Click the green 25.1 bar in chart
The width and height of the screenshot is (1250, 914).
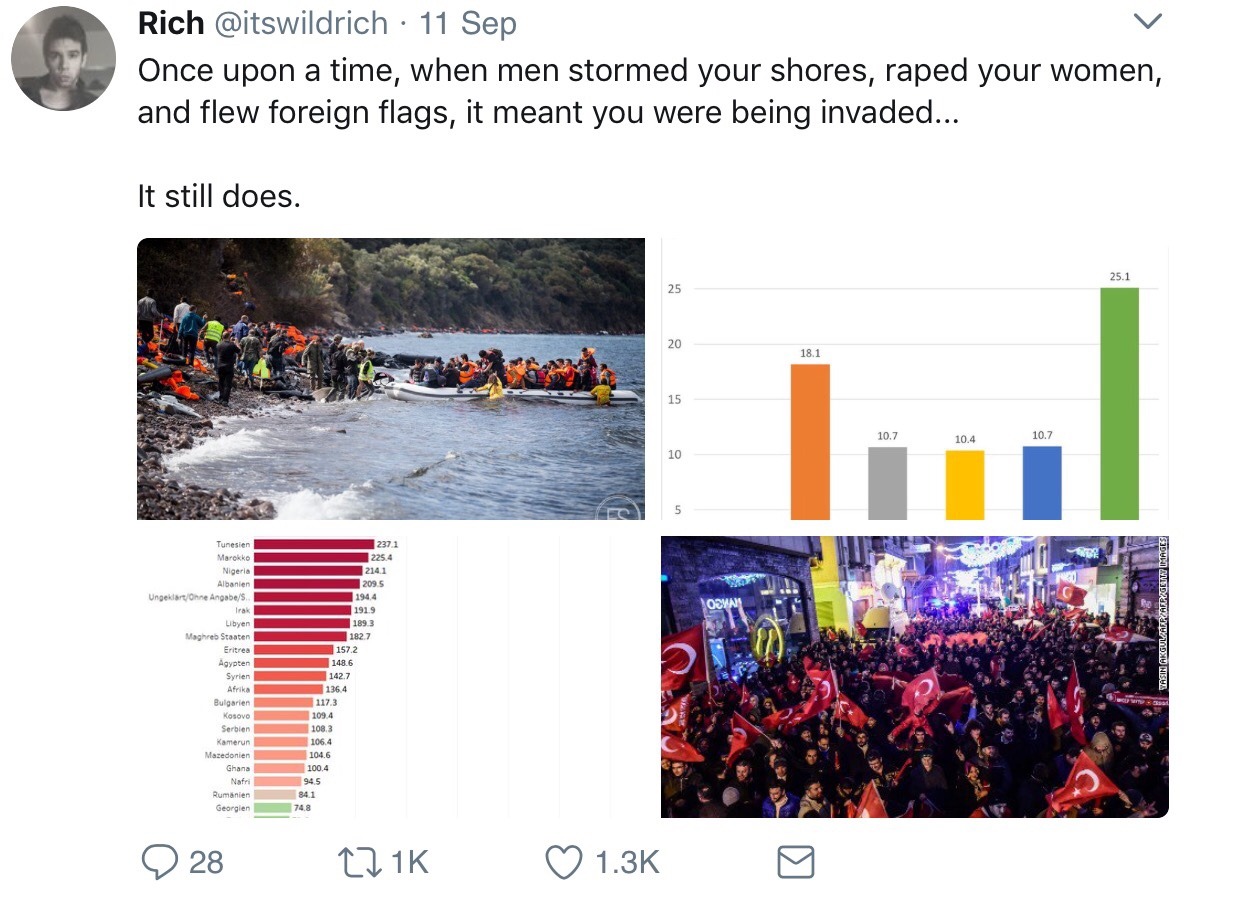coord(1119,403)
